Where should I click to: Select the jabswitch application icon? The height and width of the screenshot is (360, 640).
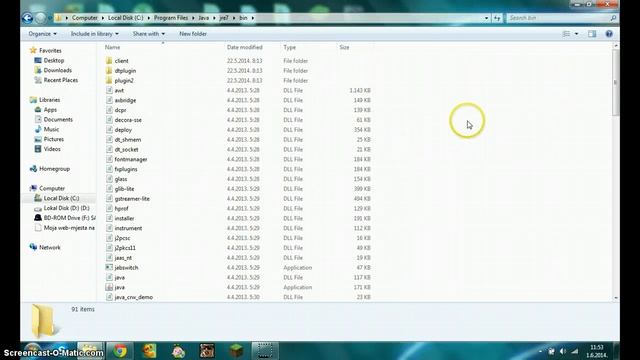(109, 267)
